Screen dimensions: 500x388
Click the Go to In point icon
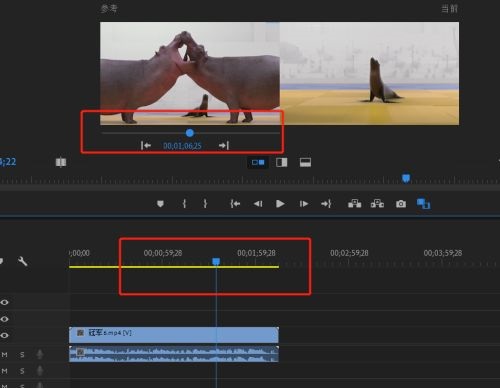(x=235, y=204)
